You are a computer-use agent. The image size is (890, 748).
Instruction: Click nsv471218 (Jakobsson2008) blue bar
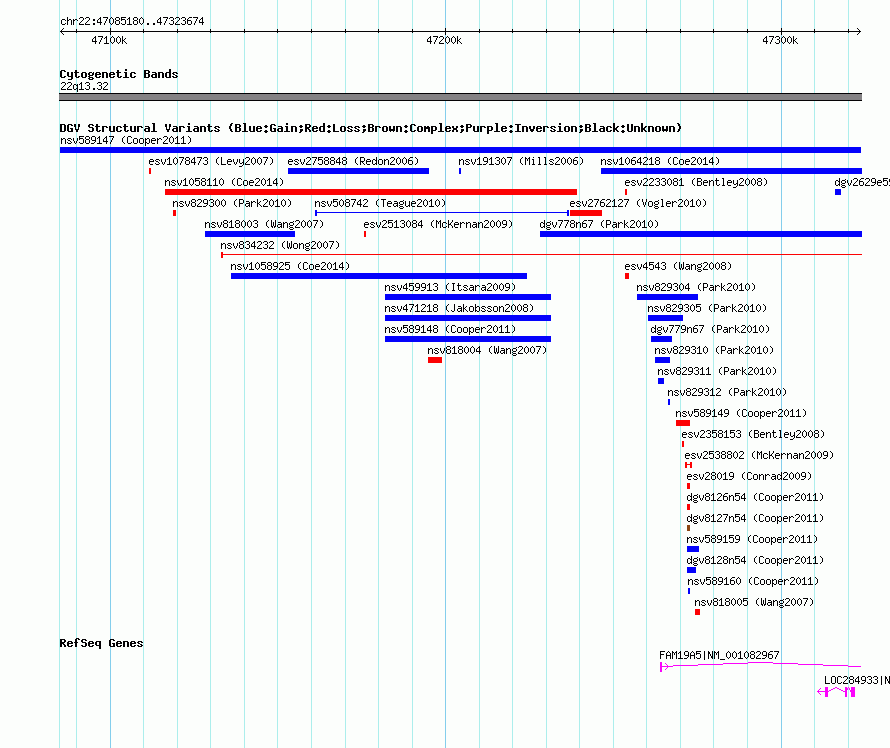point(468,318)
